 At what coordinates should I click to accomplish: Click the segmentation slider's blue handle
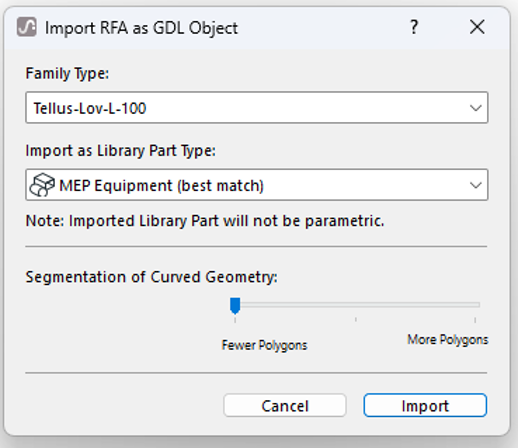click(x=235, y=306)
